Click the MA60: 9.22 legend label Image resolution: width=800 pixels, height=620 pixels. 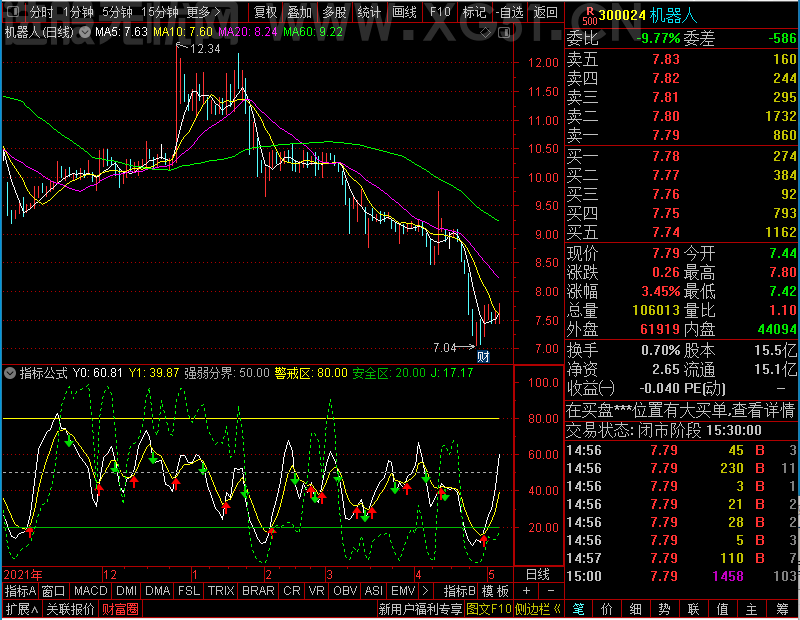(313, 32)
